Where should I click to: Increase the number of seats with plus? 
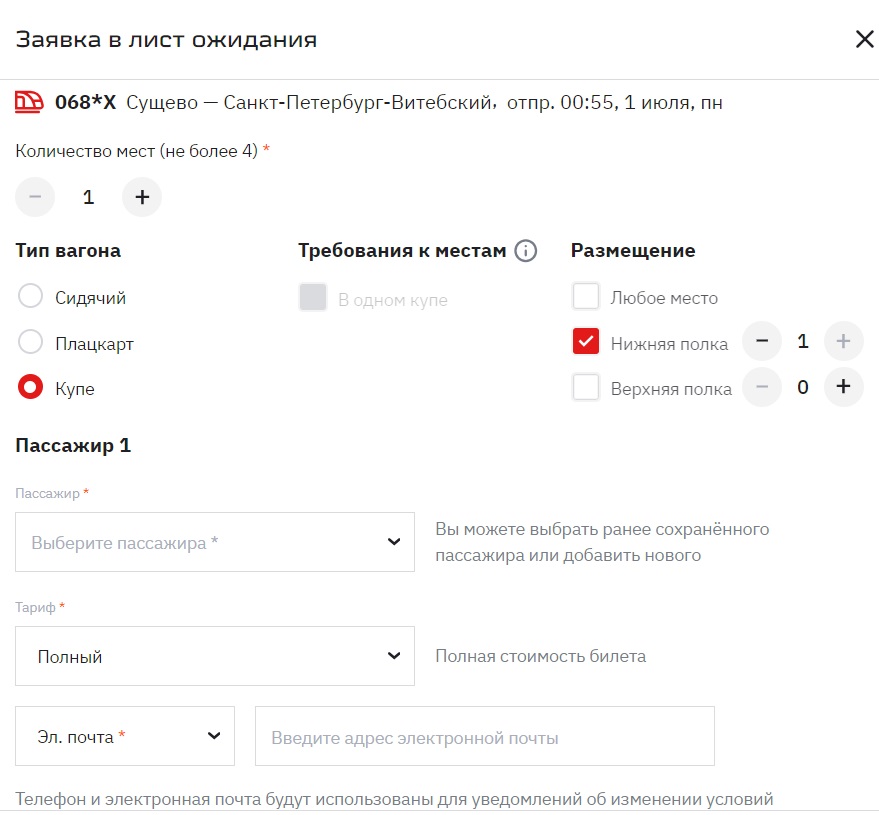tap(142, 197)
